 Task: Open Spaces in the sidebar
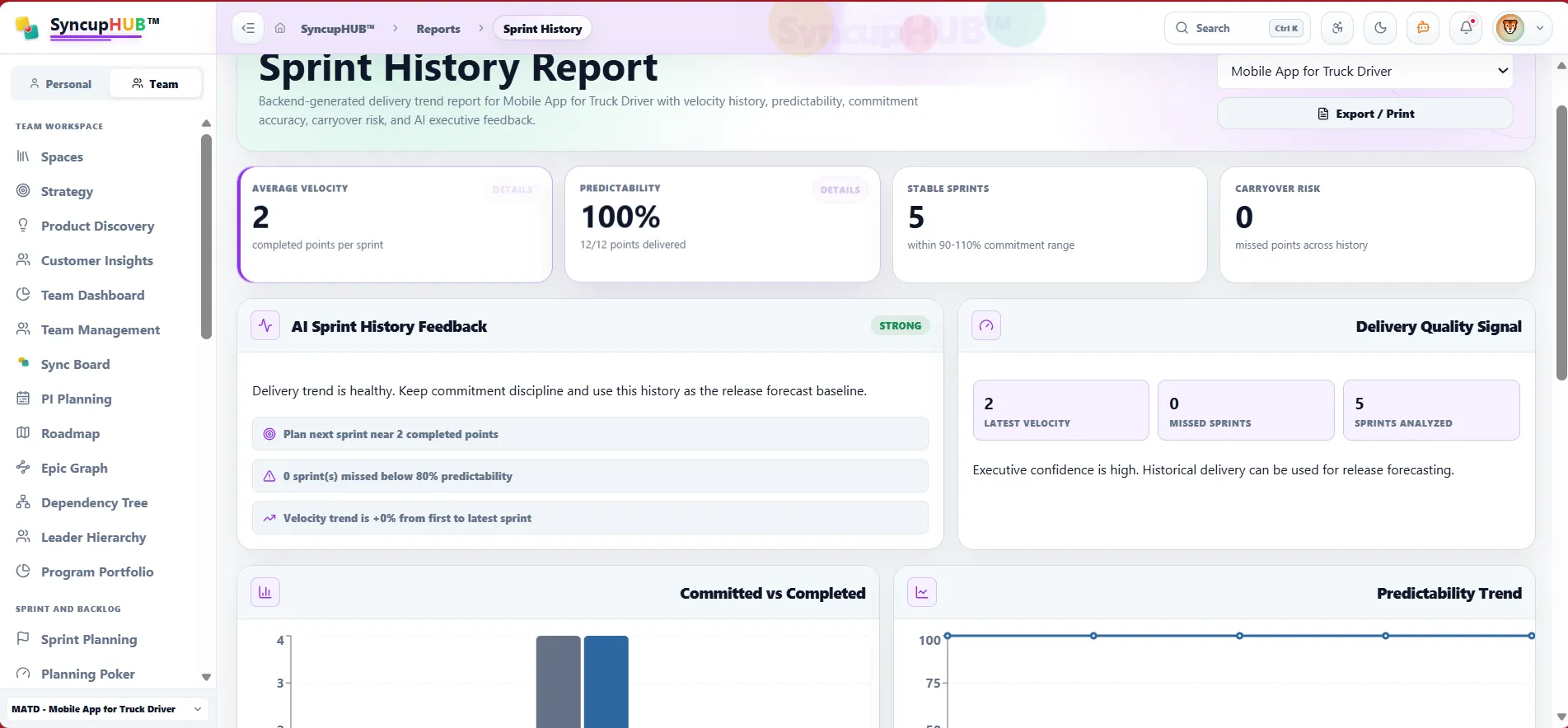point(62,156)
